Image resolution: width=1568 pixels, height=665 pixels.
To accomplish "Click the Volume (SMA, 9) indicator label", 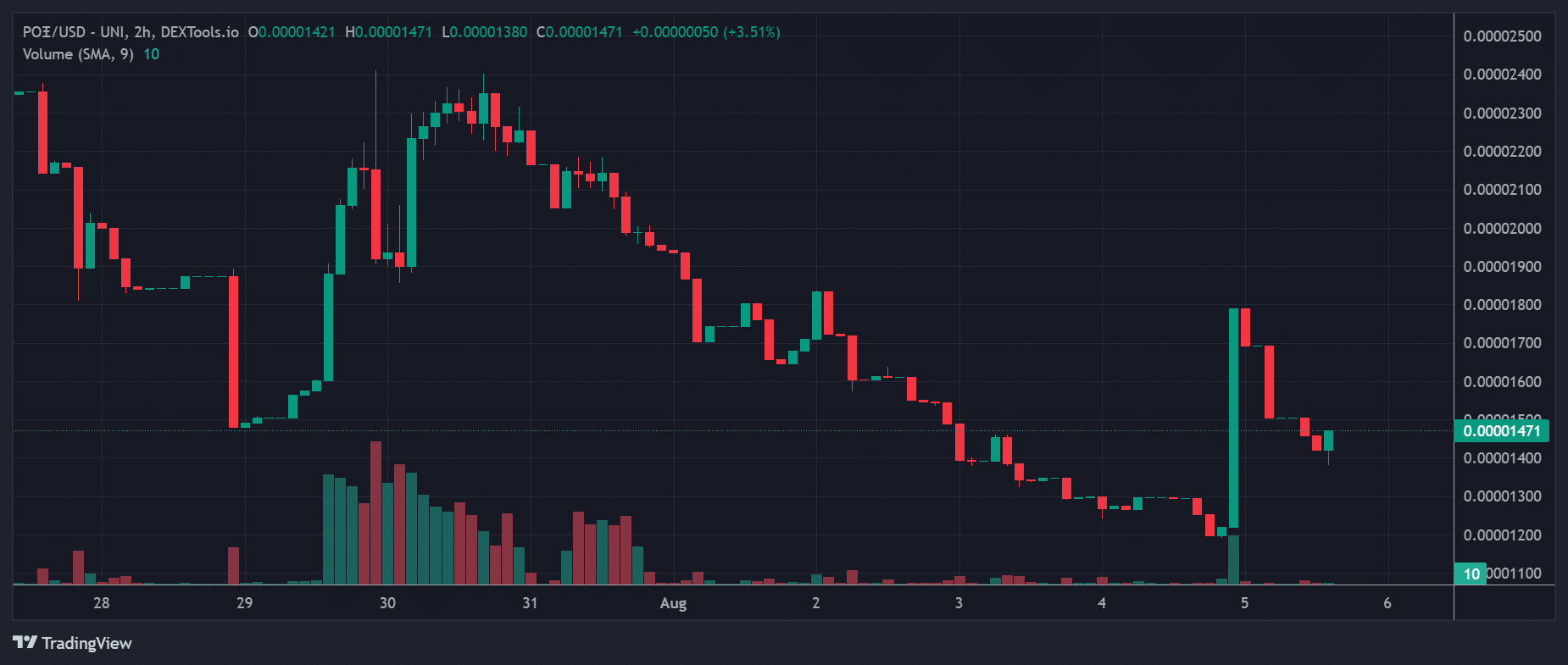I will (78, 54).
